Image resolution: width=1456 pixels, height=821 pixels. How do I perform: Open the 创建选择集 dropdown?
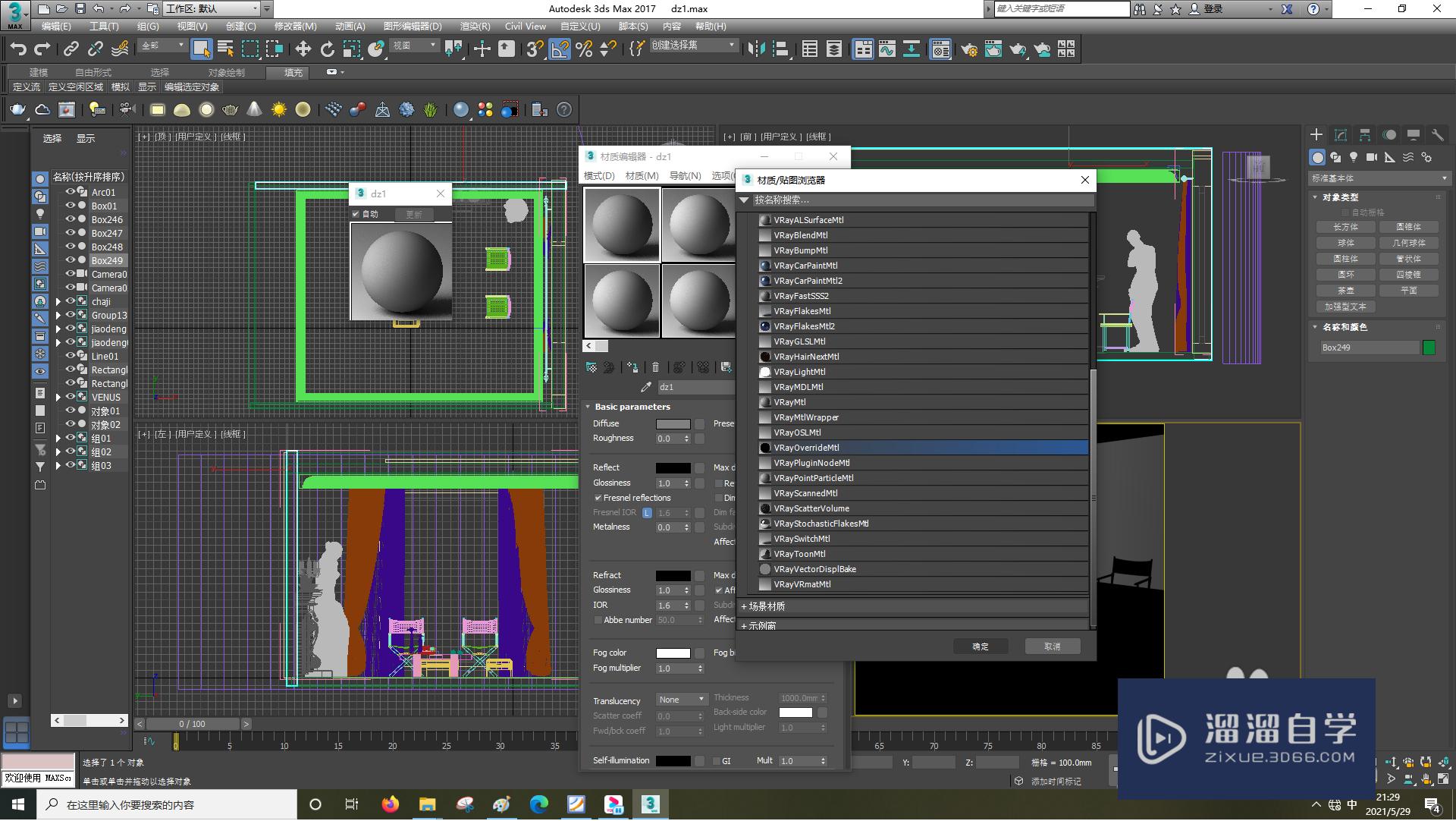tap(693, 46)
